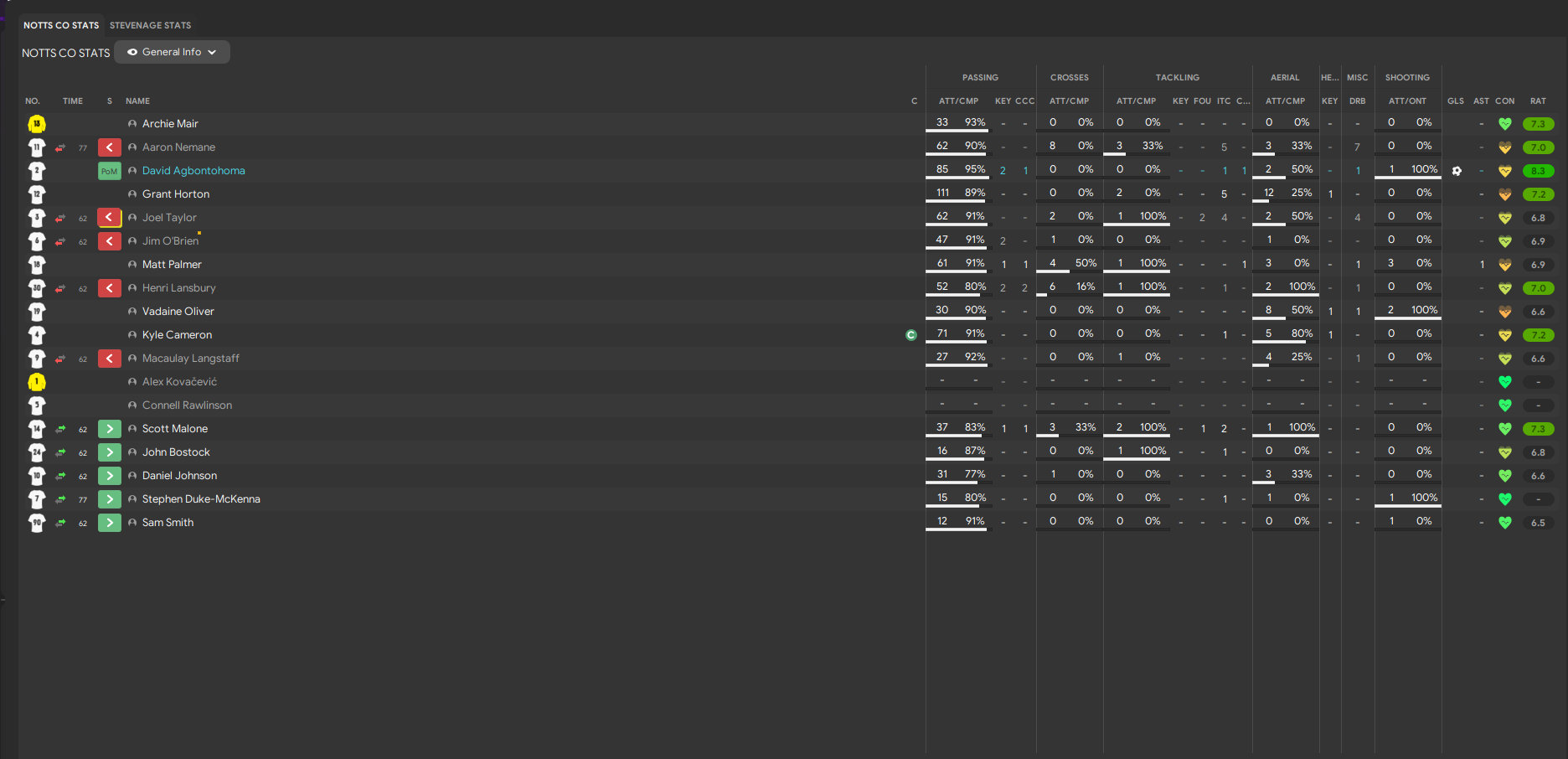The image size is (1568, 759).
Task: Open the General Info view dropdown
Action: tap(172, 52)
